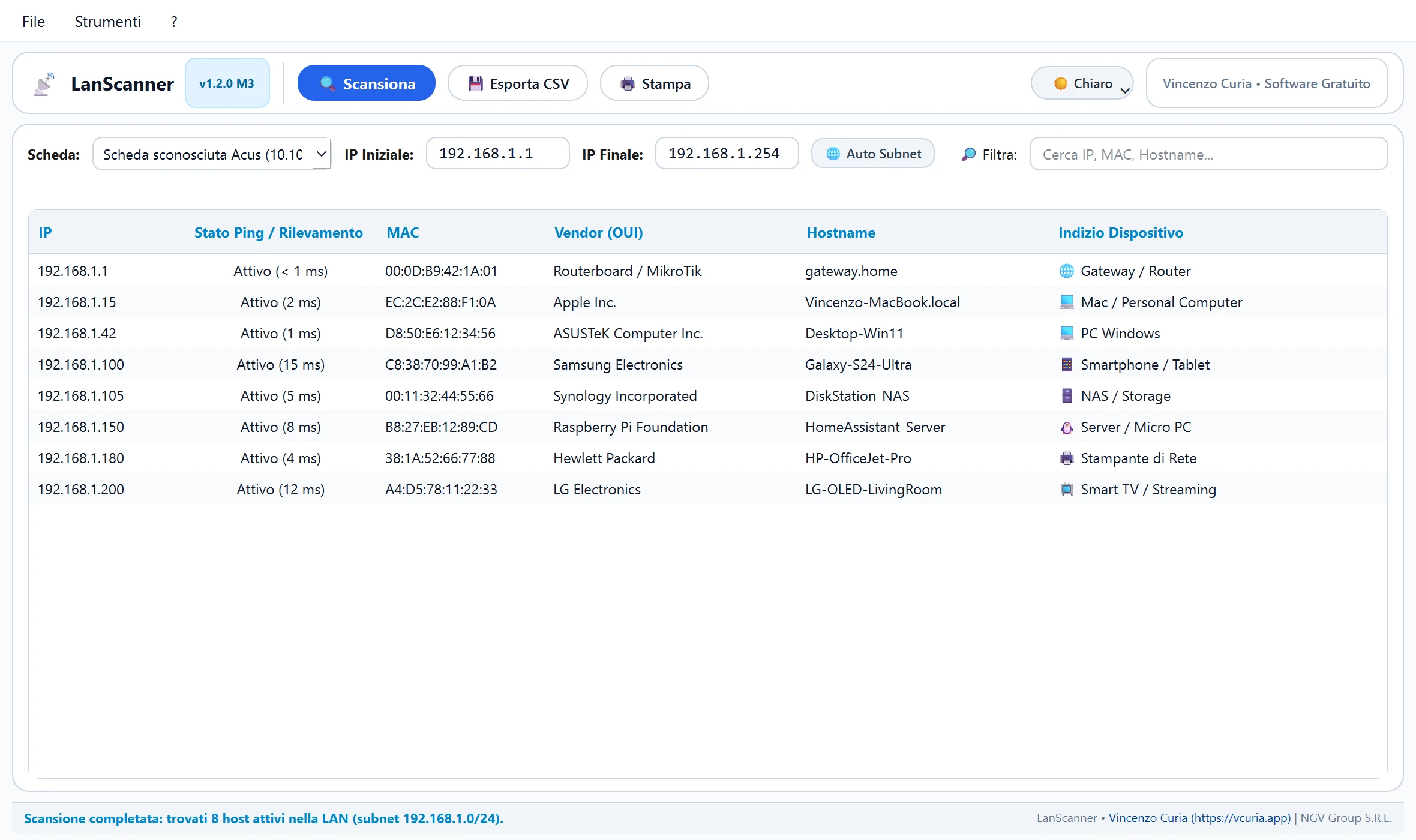Click hostname Galaxy-S24-Ultra
Viewport: 1416px width, 840px height.
858,365
